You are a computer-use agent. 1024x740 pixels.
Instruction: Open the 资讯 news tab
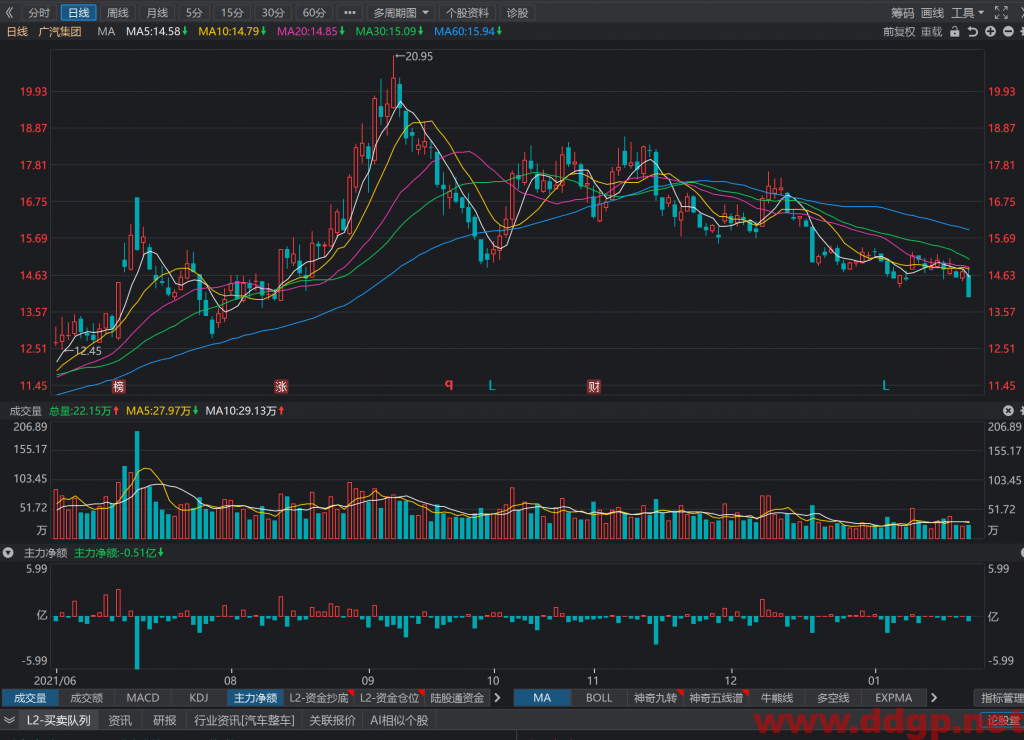click(x=120, y=720)
